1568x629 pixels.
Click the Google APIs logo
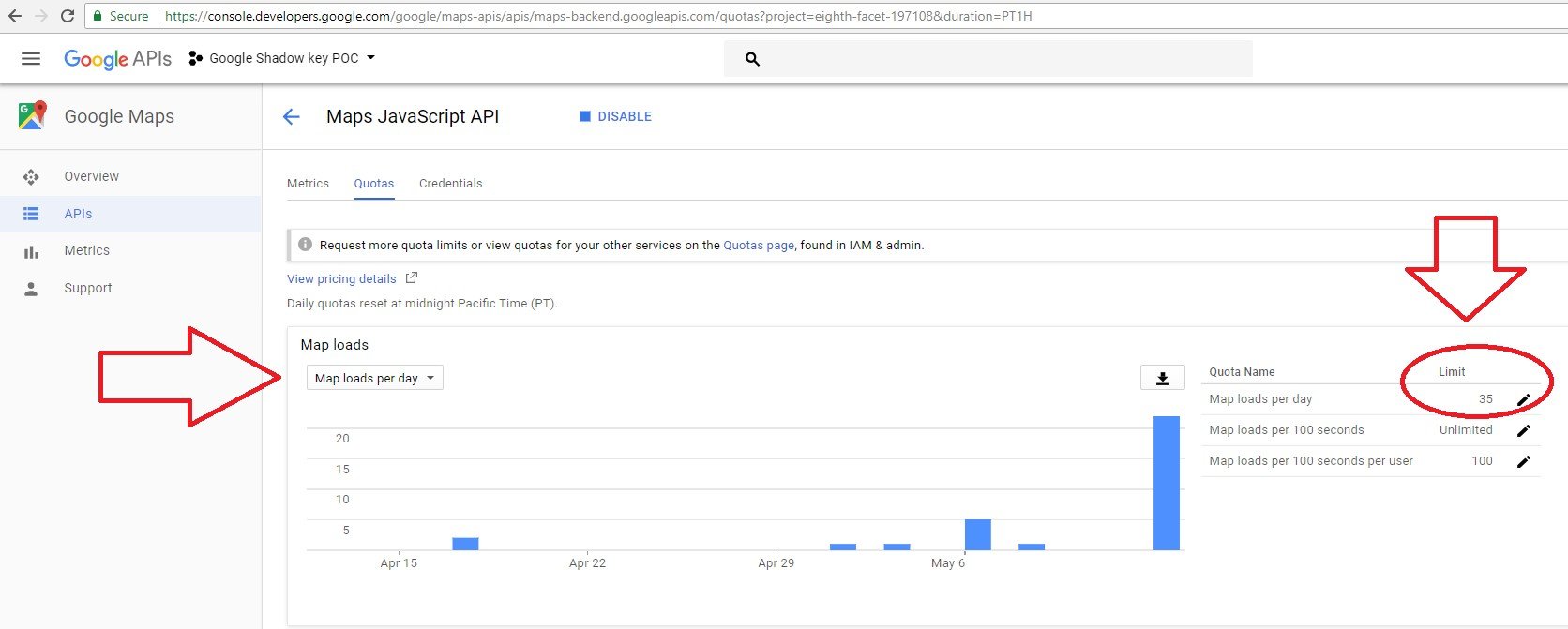117,58
